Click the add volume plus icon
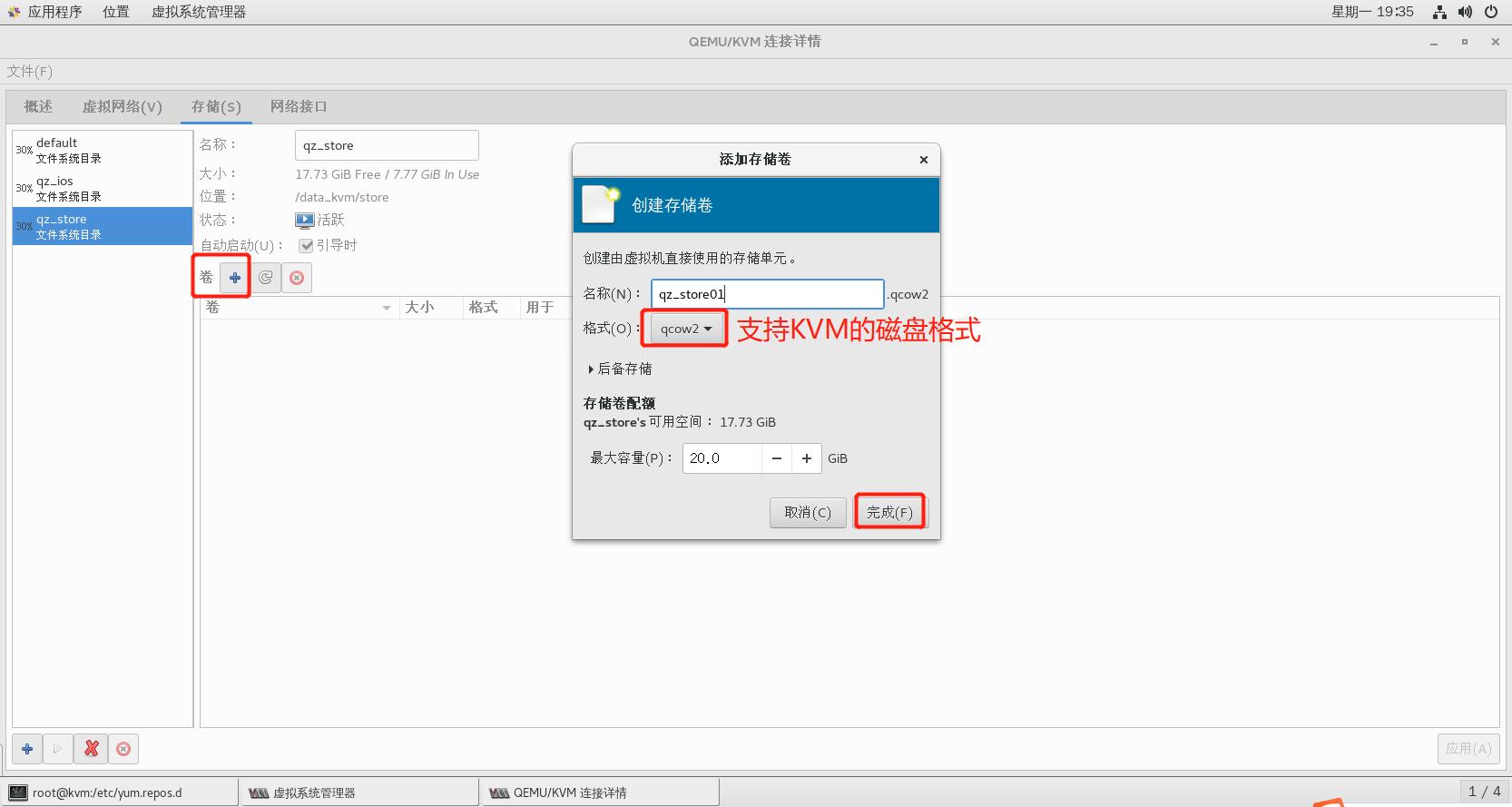 (235, 278)
